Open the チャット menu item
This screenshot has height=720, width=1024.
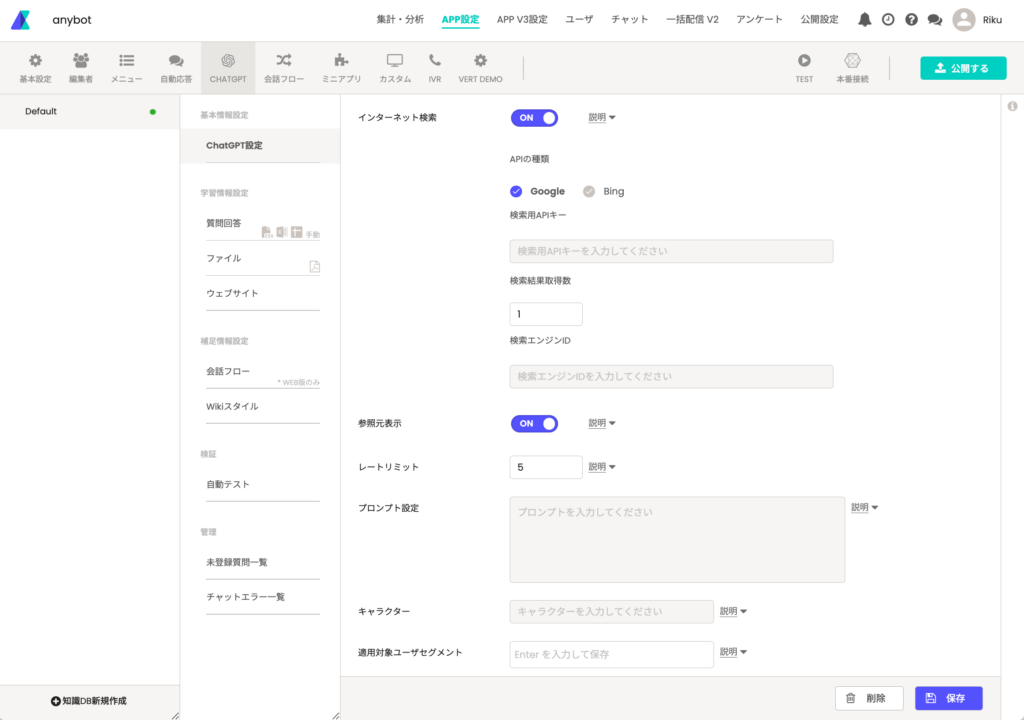coord(630,19)
